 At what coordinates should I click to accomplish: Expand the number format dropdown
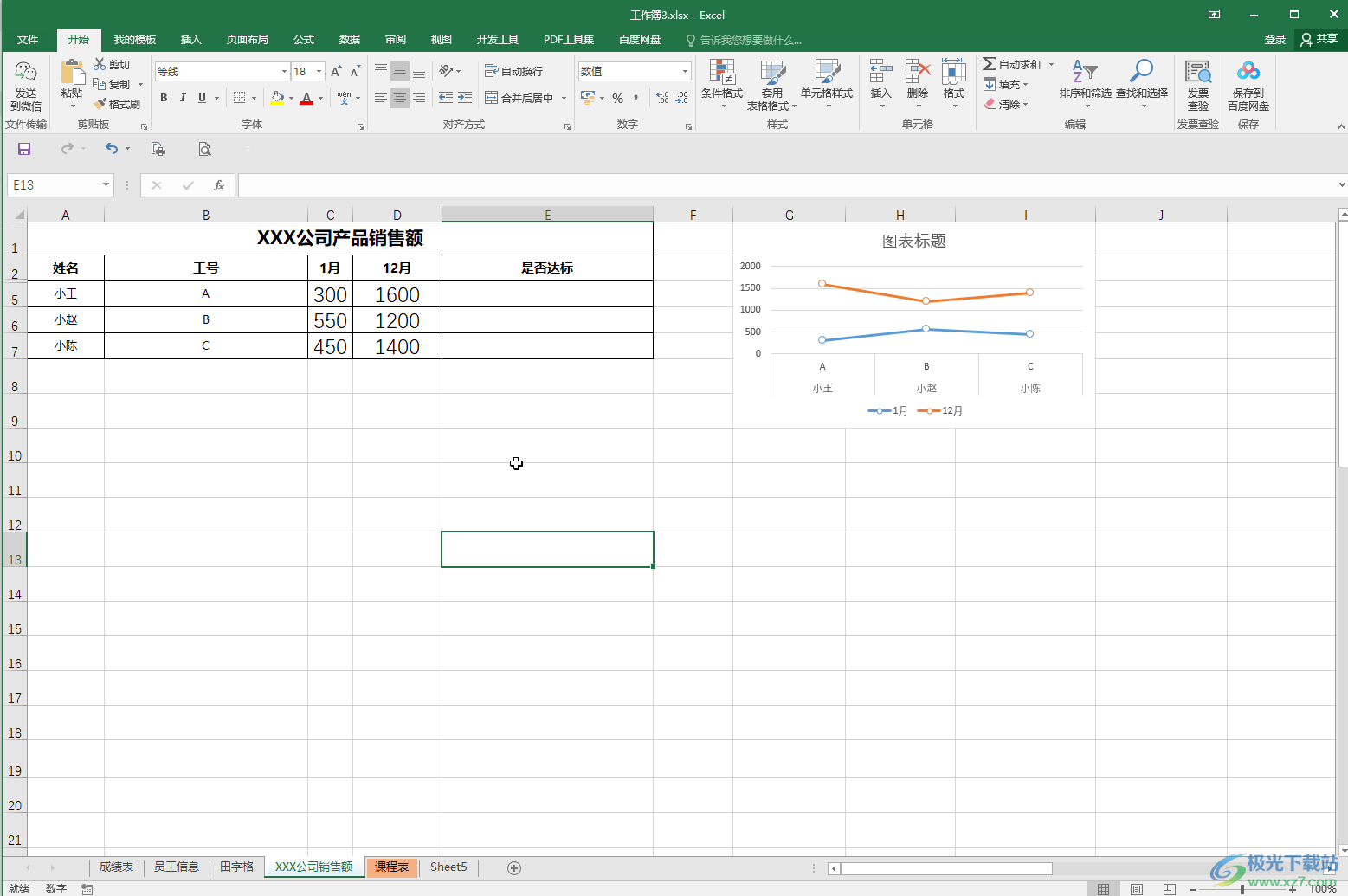(685, 71)
